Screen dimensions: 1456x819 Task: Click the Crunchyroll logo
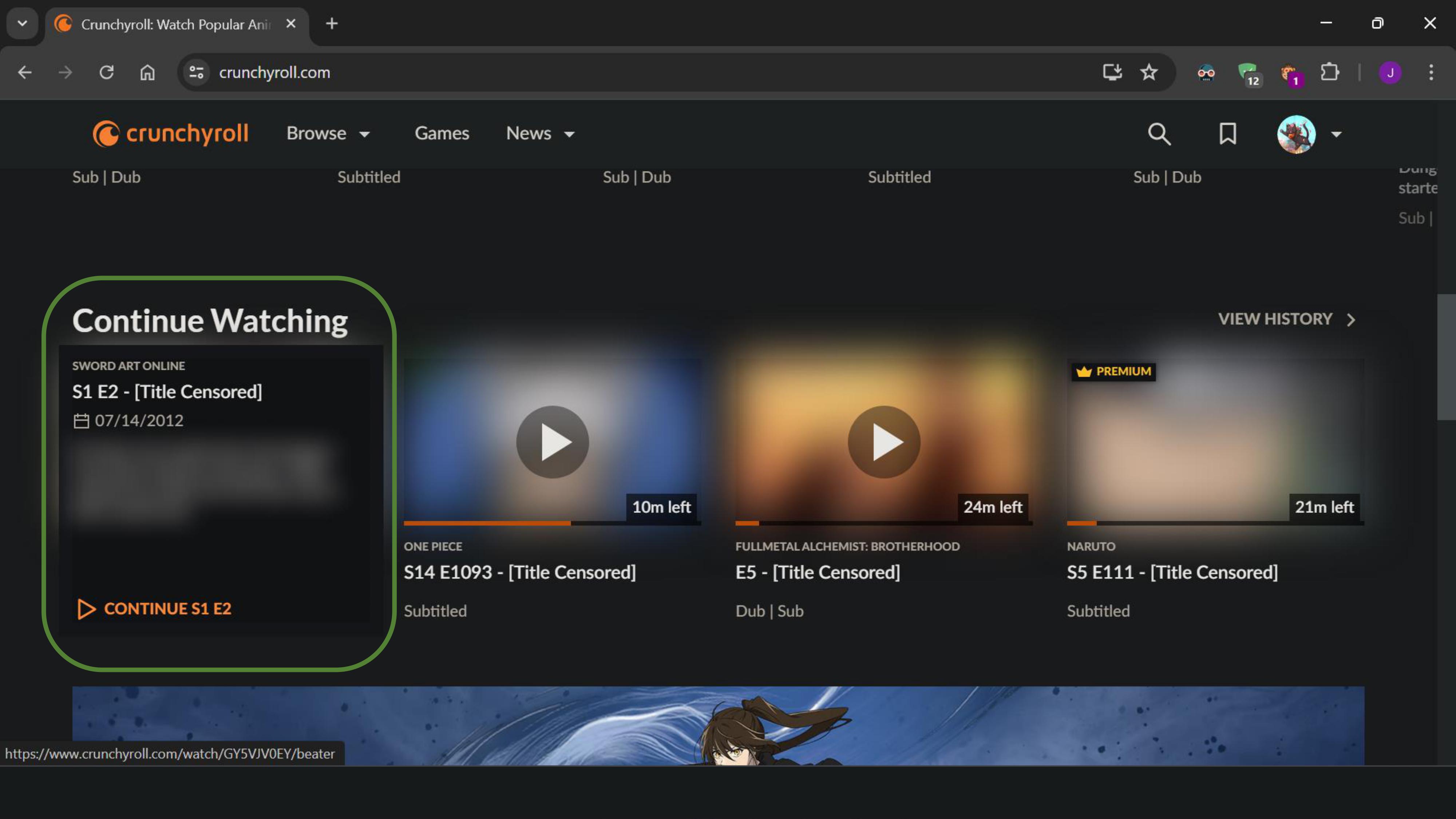[x=170, y=133]
